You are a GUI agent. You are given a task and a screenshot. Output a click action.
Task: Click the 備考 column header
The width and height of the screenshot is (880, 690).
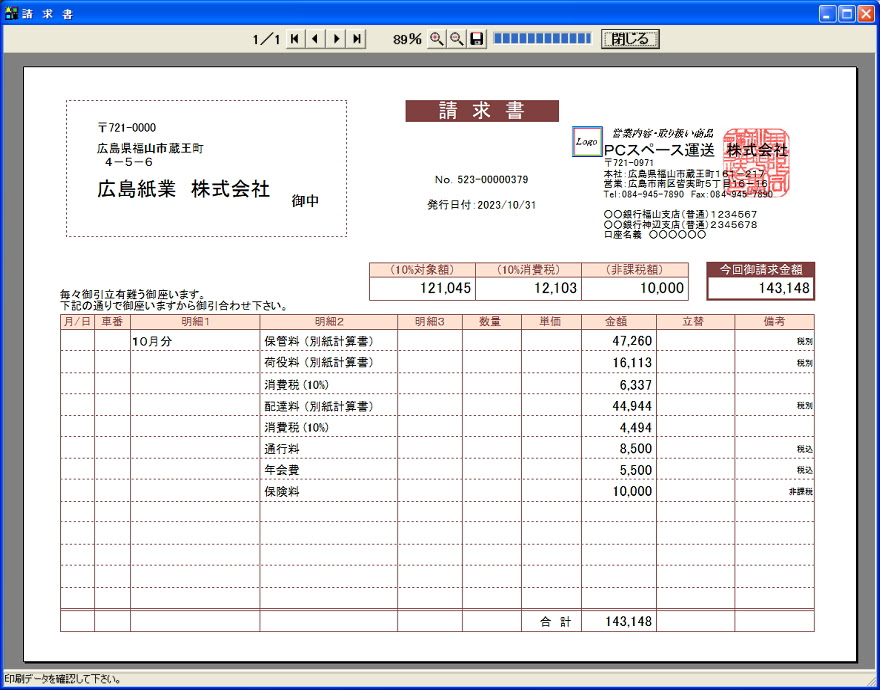[774, 322]
